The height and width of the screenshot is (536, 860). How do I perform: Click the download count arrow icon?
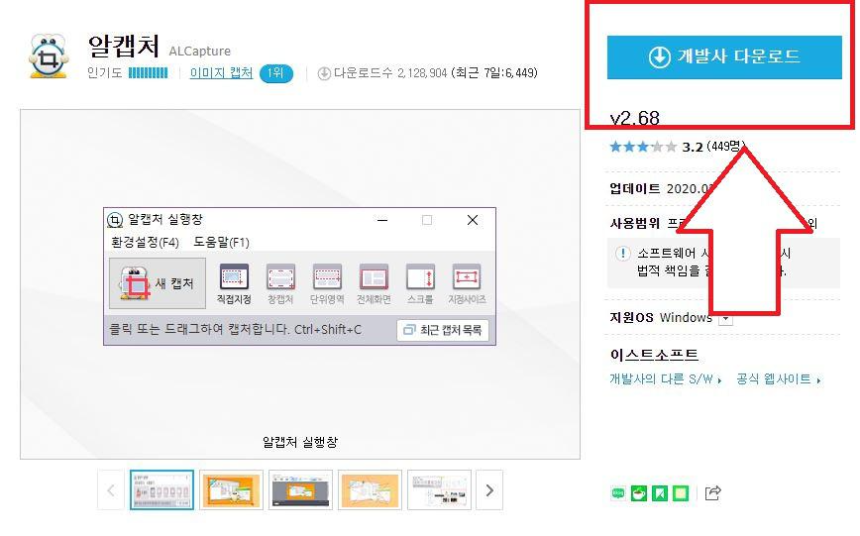pos(324,73)
